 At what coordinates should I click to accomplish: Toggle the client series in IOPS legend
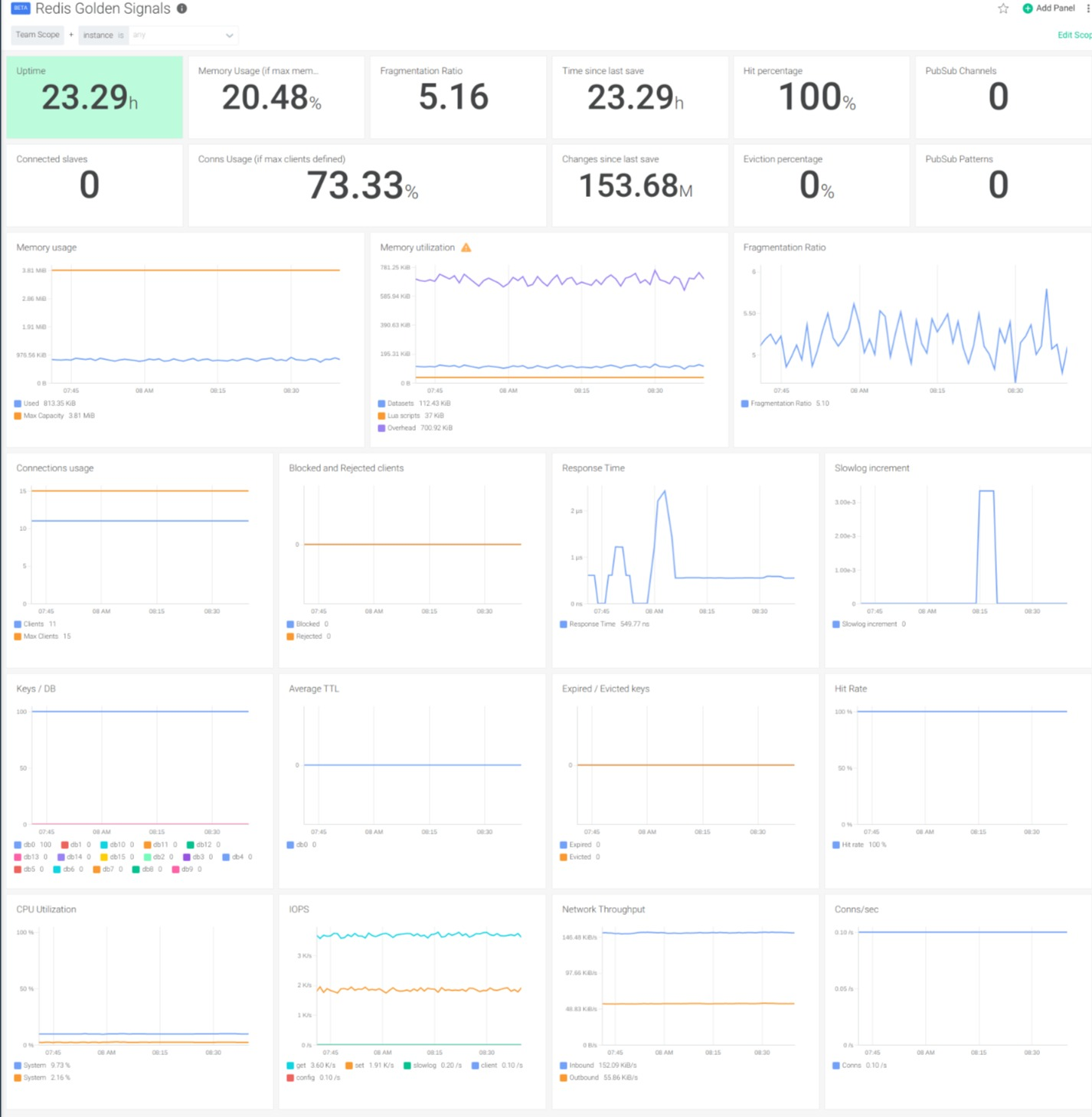click(x=497, y=1065)
